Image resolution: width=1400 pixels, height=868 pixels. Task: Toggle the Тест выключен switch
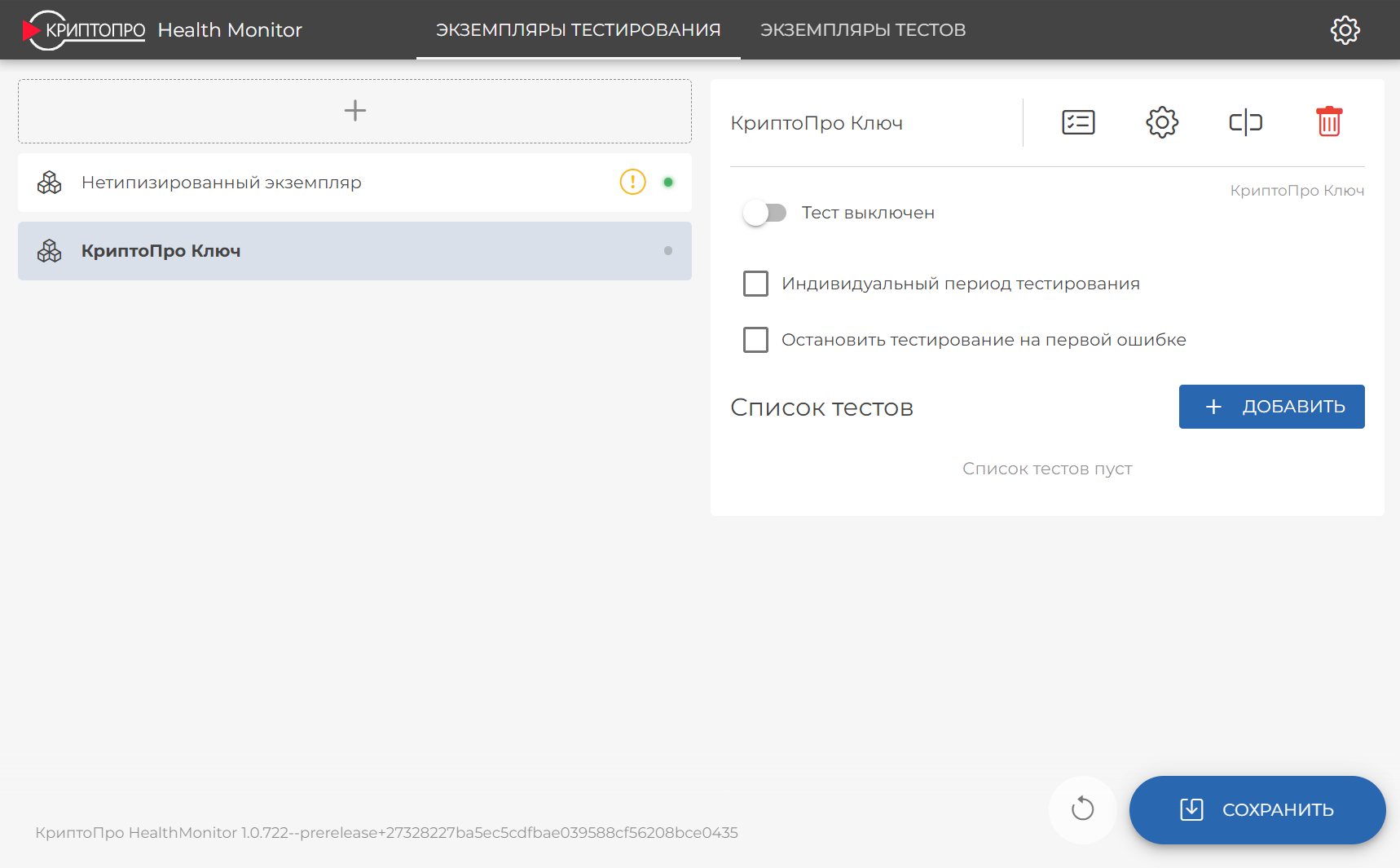[x=764, y=213]
